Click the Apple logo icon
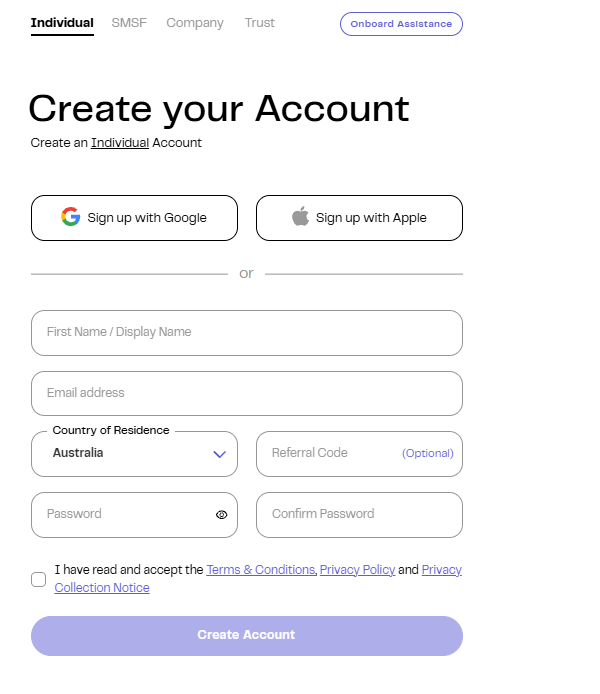 click(300, 217)
